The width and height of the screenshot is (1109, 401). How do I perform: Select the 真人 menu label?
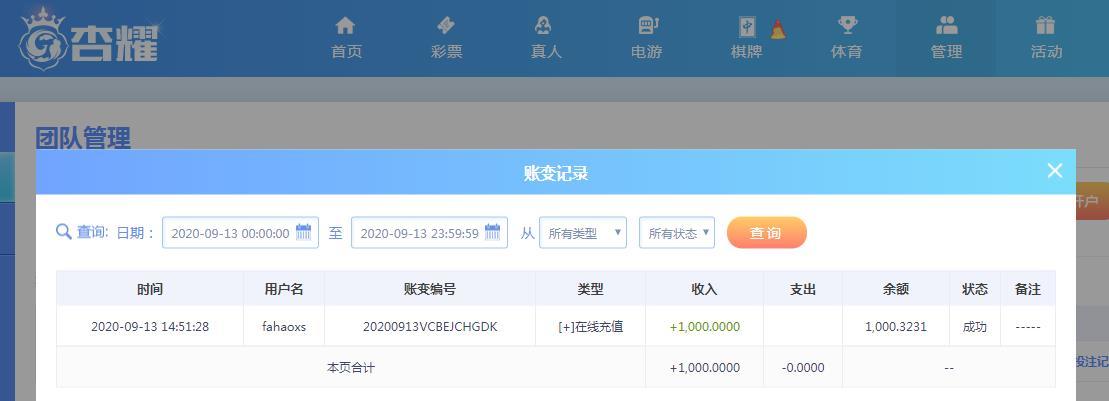[x=546, y=52]
